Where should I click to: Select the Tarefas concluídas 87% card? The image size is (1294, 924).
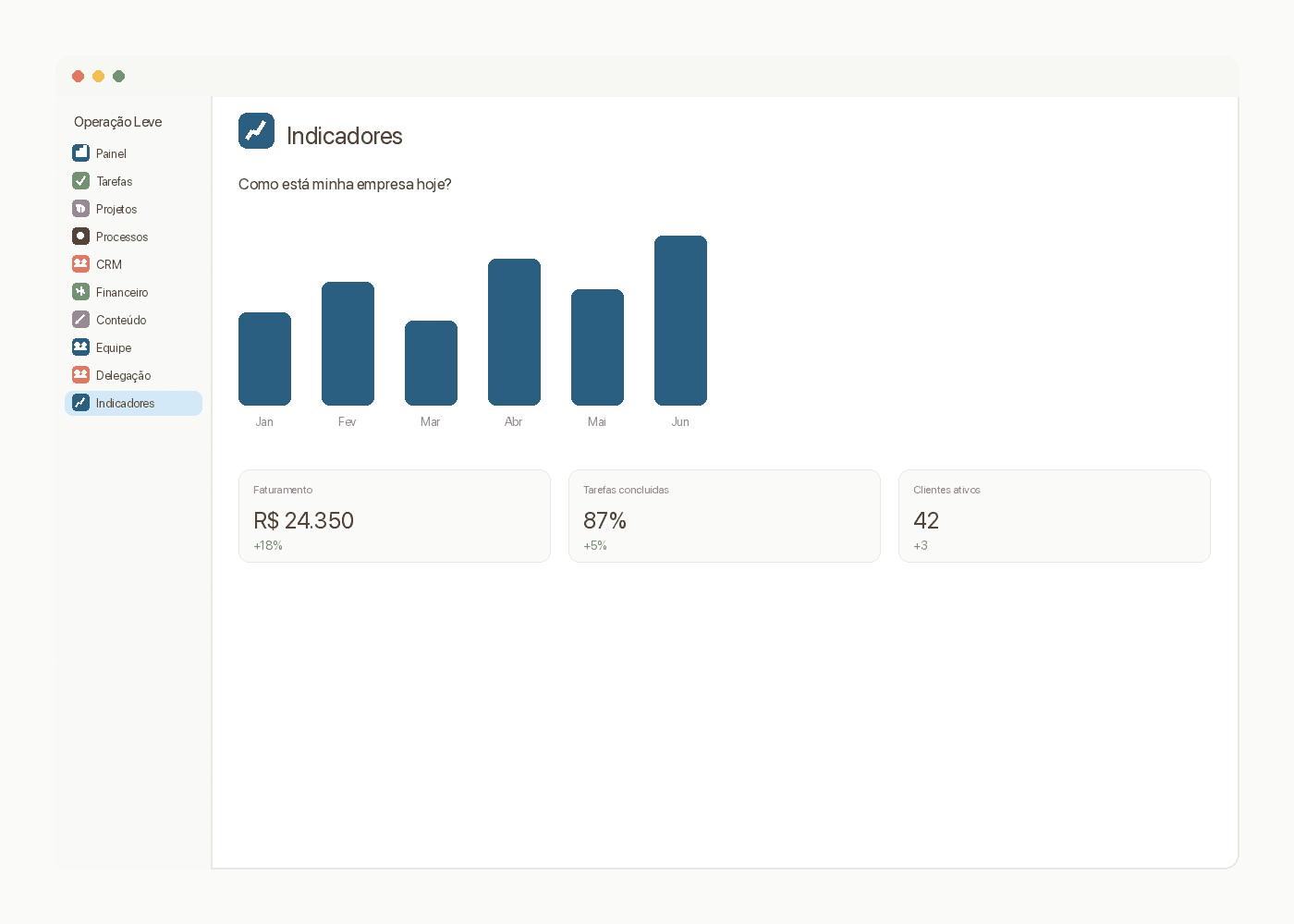click(725, 516)
